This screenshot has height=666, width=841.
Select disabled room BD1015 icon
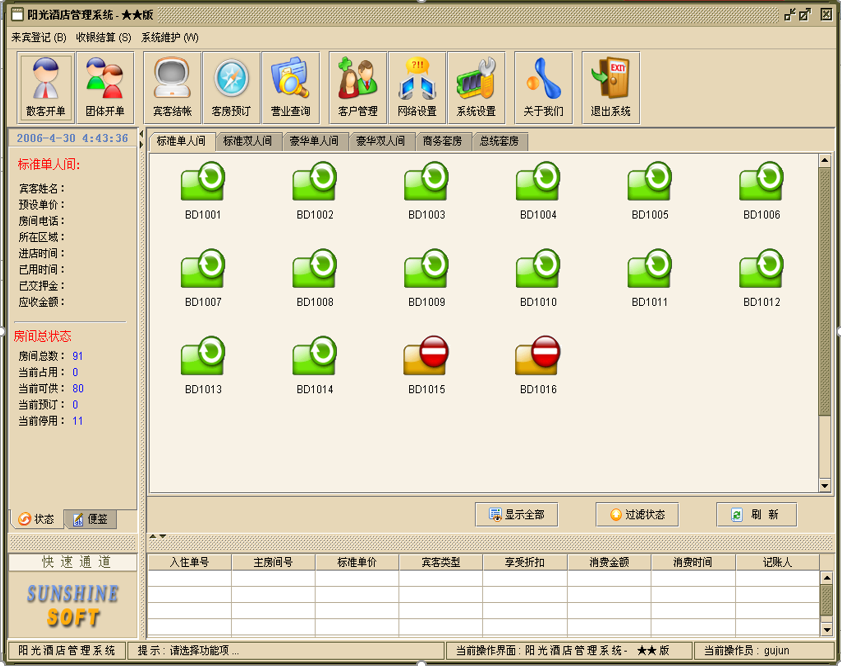tap(426, 356)
